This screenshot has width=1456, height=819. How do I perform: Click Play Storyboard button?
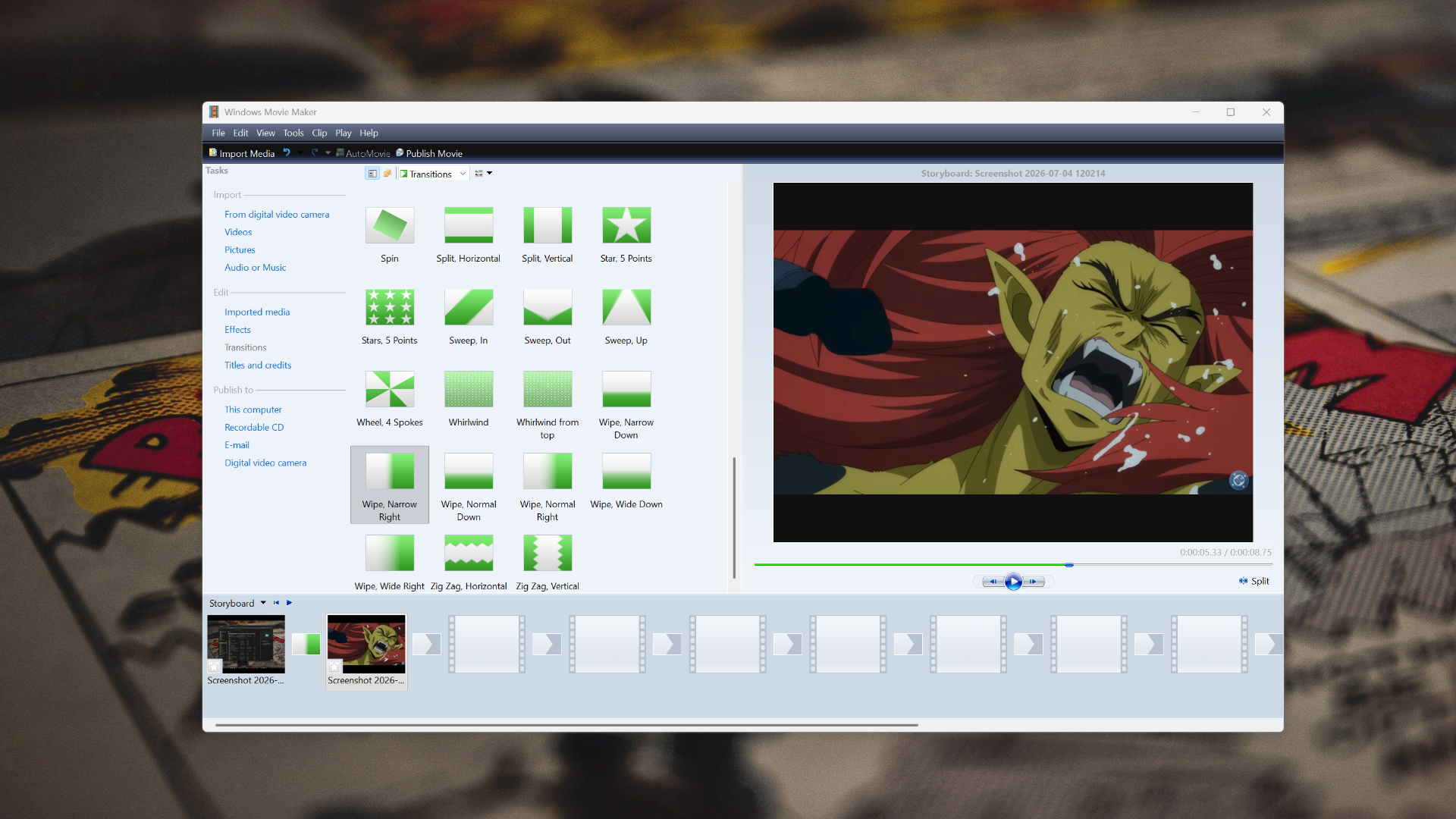[x=289, y=603]
